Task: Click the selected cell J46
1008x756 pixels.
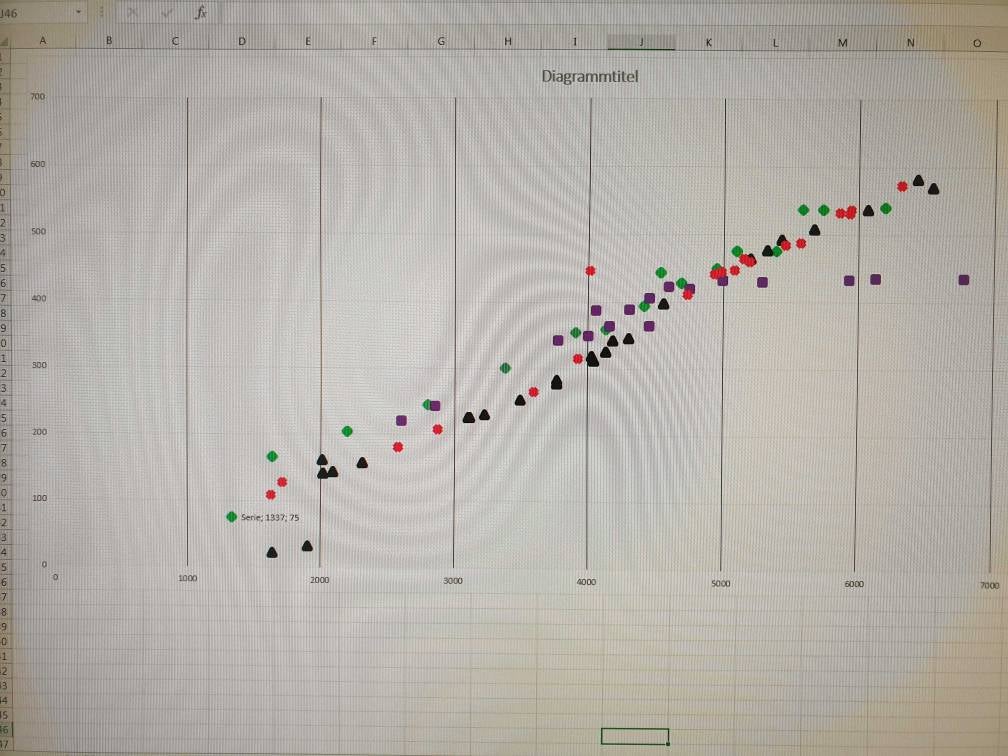Action: (634, 736)
